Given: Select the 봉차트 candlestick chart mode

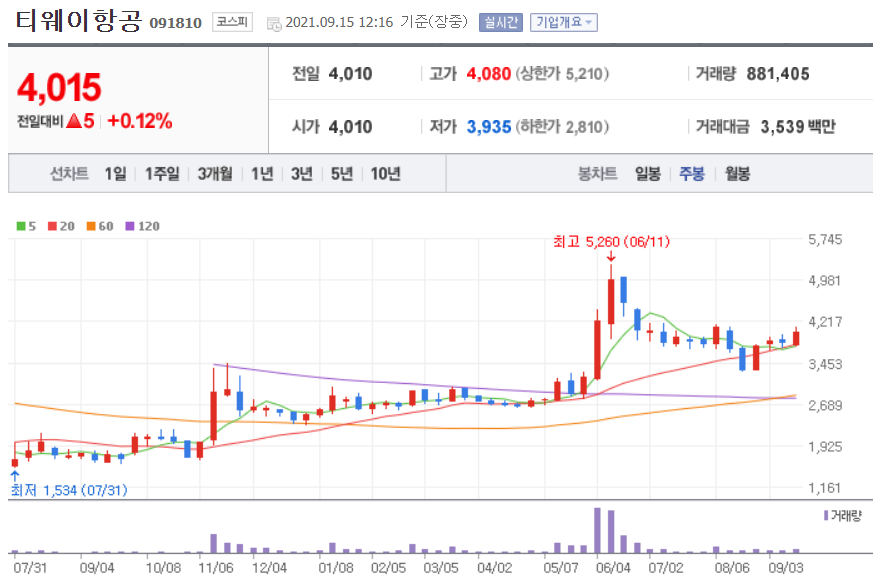Looking at the screenshot, I should 596,173.
